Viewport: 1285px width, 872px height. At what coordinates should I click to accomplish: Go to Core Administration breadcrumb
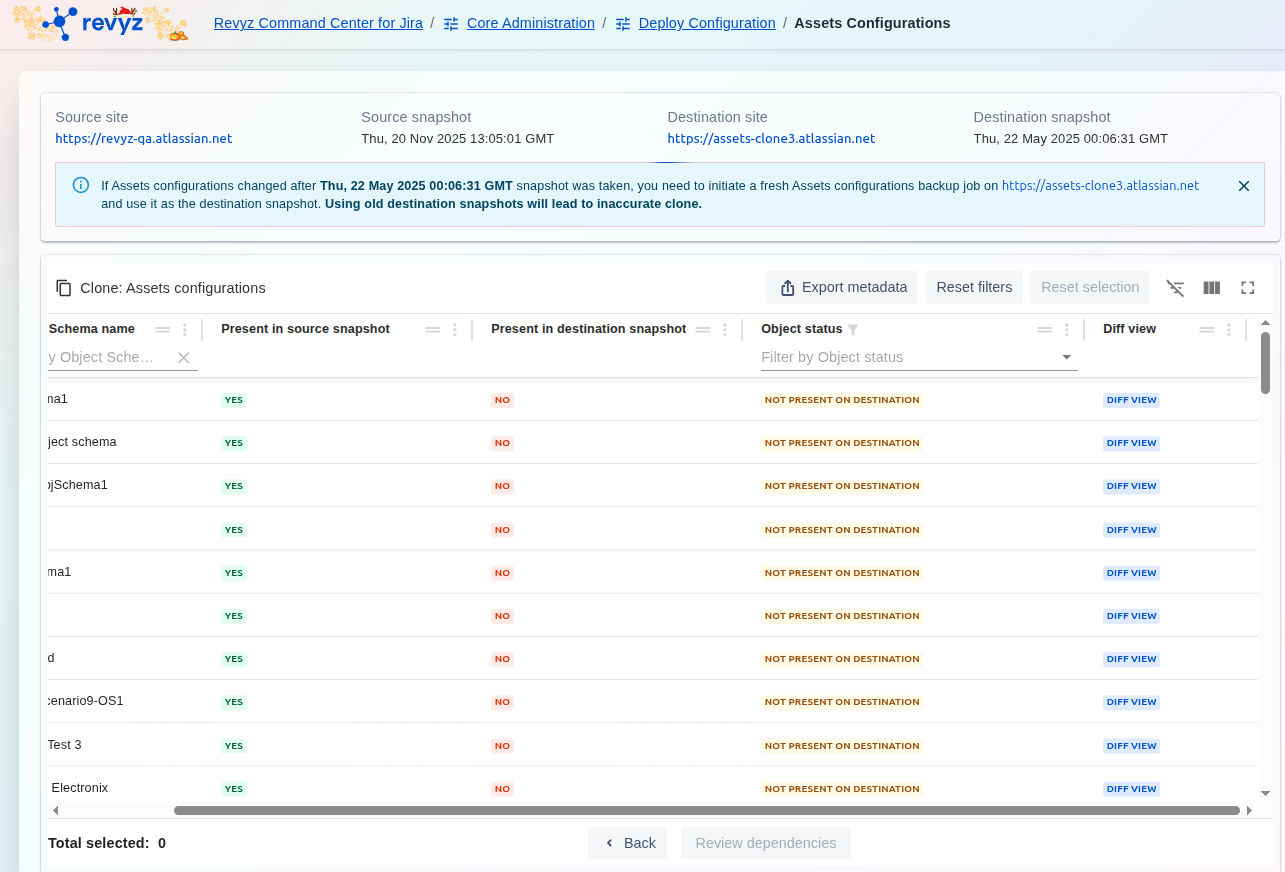tap(531, 23)
